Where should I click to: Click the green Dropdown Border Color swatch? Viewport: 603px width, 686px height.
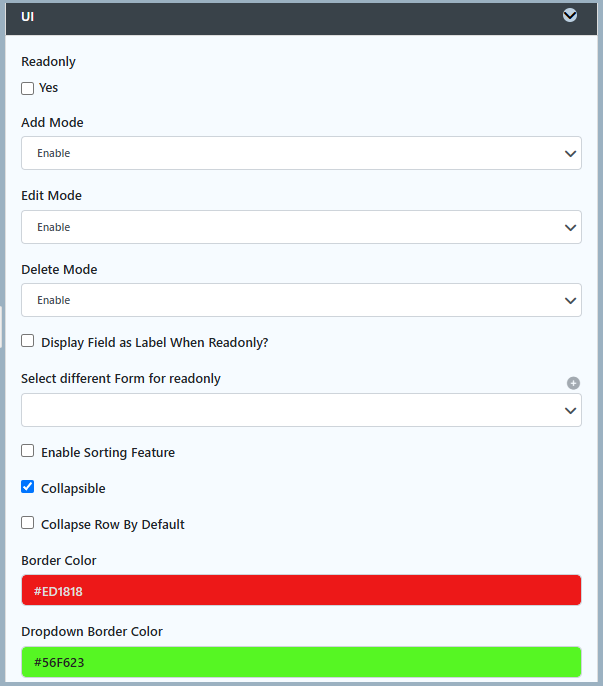tap(301, 662)
